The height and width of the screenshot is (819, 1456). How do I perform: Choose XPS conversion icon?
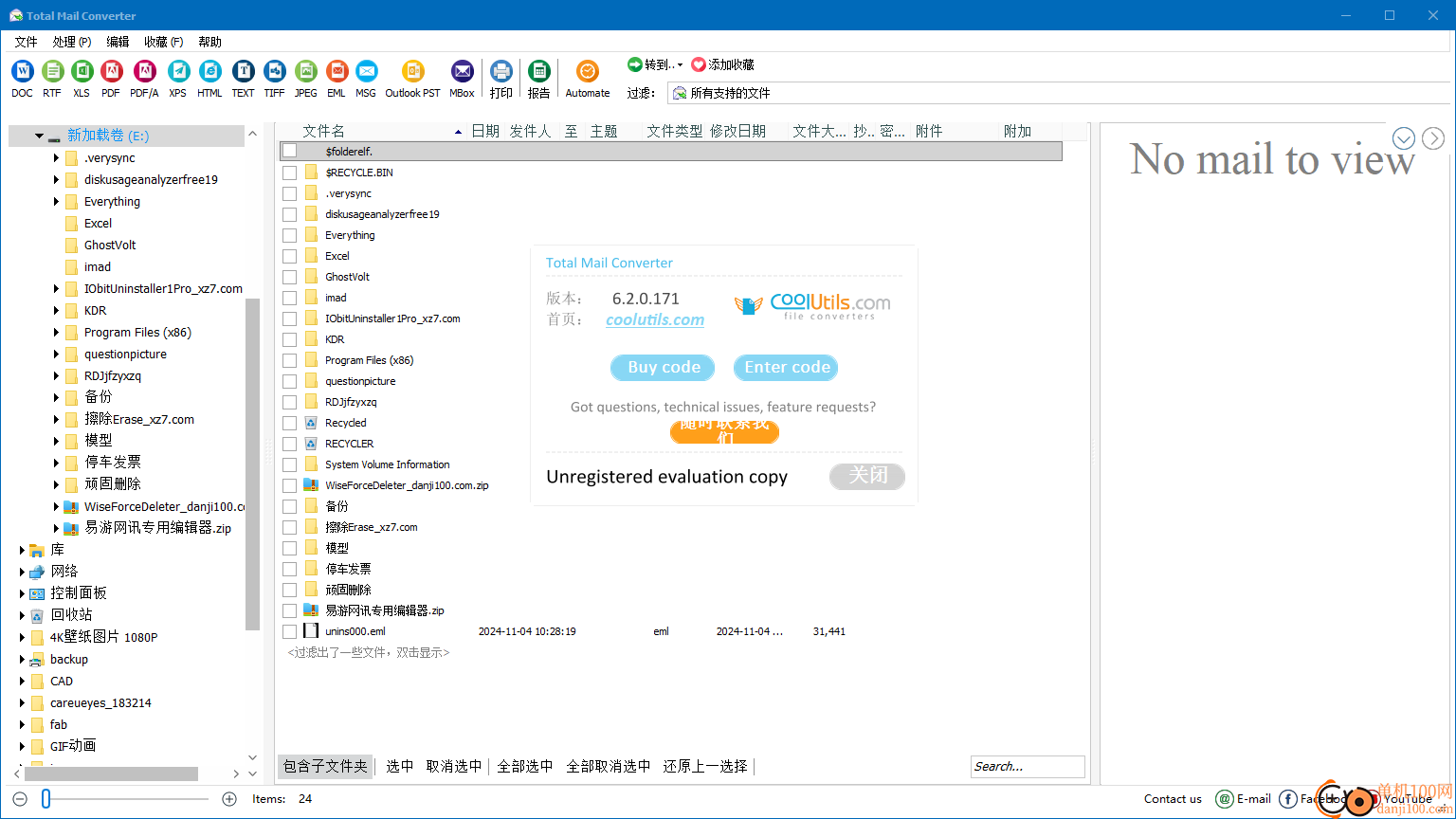(178, 71)
